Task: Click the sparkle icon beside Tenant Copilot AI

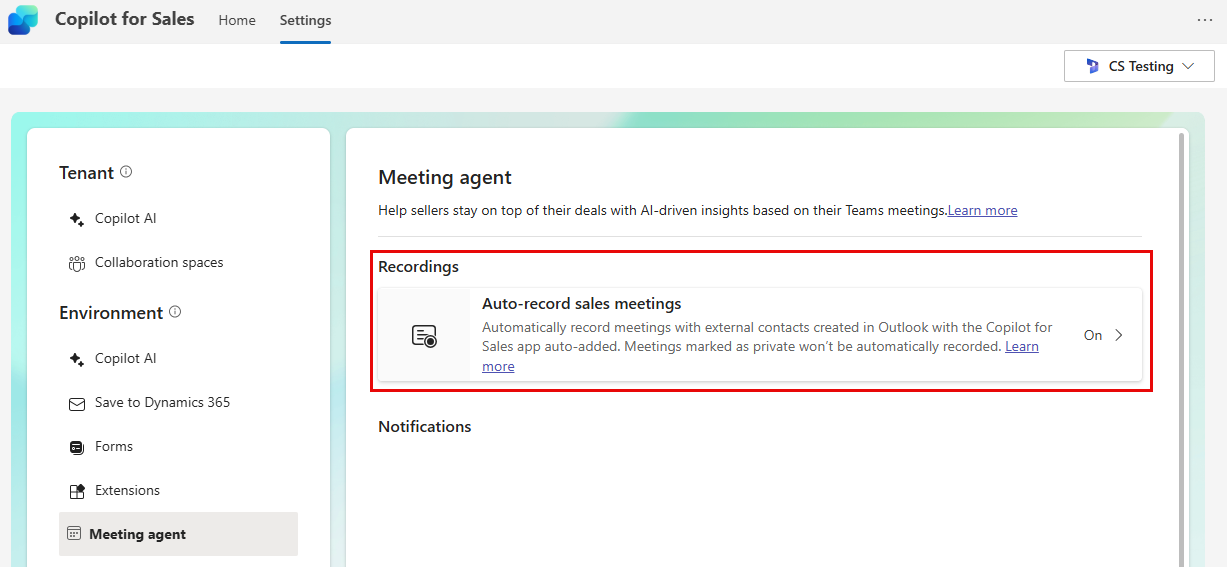Action: tap(77, 219)
